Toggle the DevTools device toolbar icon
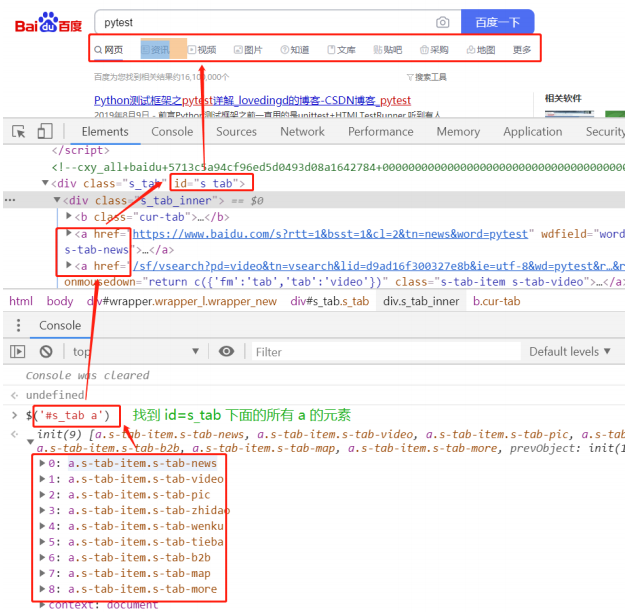This screenshot has width=632, height=612. (45, 131)
